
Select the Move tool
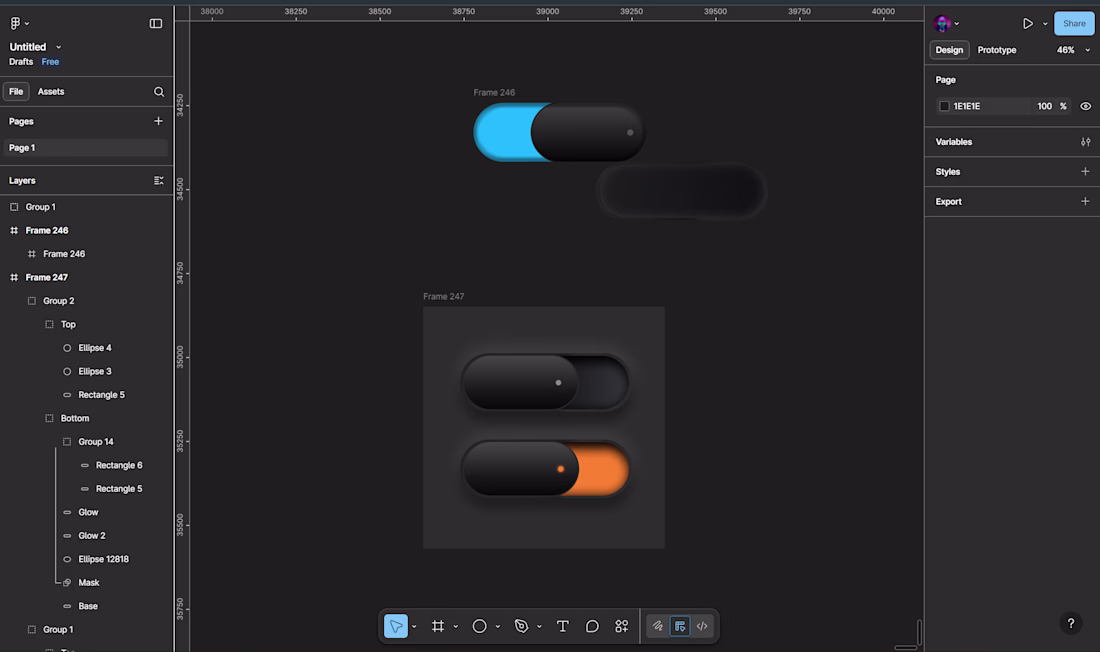tap(396, 625)
